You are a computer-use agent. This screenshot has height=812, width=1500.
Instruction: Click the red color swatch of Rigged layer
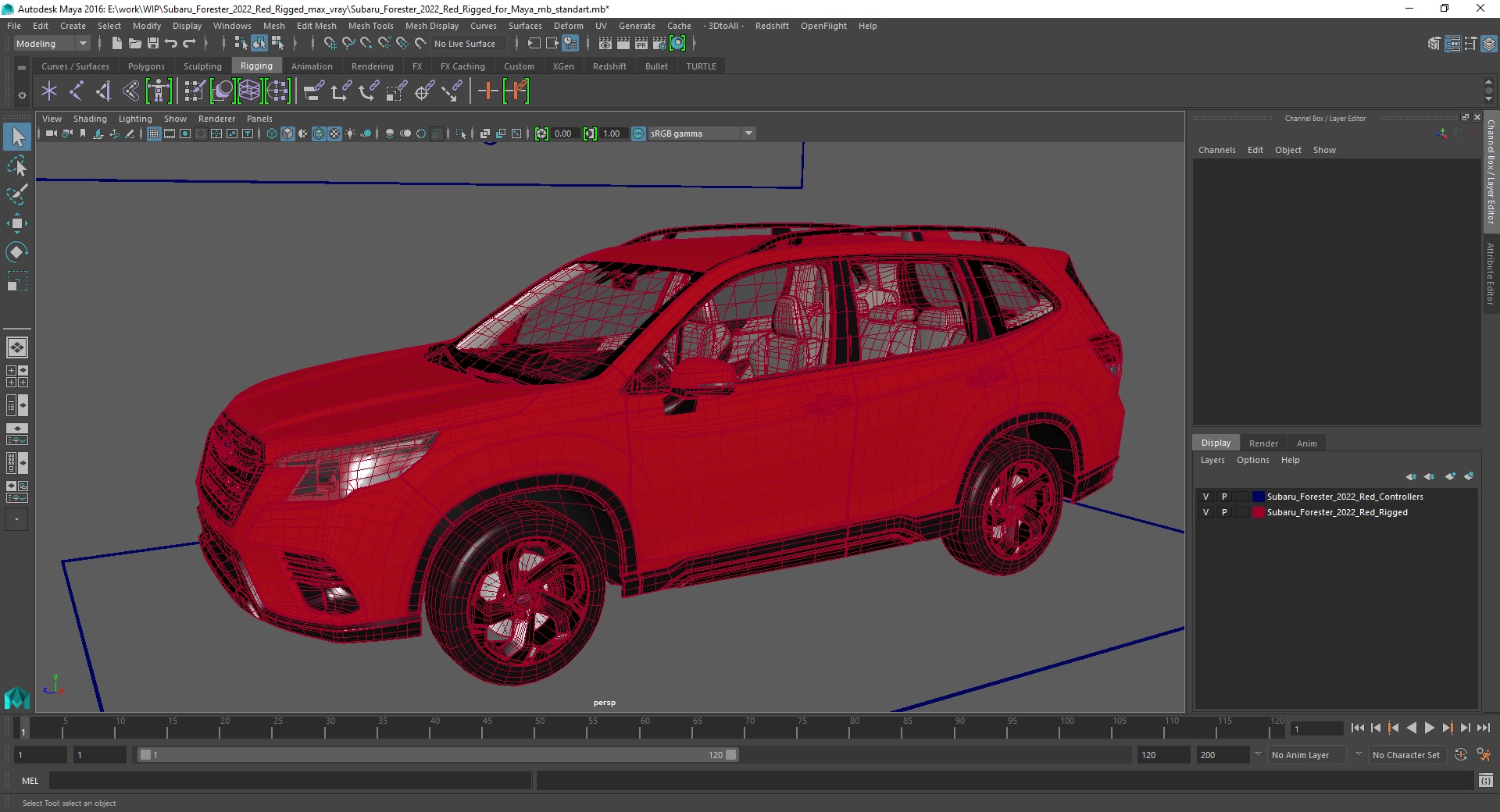point(1258,512)
